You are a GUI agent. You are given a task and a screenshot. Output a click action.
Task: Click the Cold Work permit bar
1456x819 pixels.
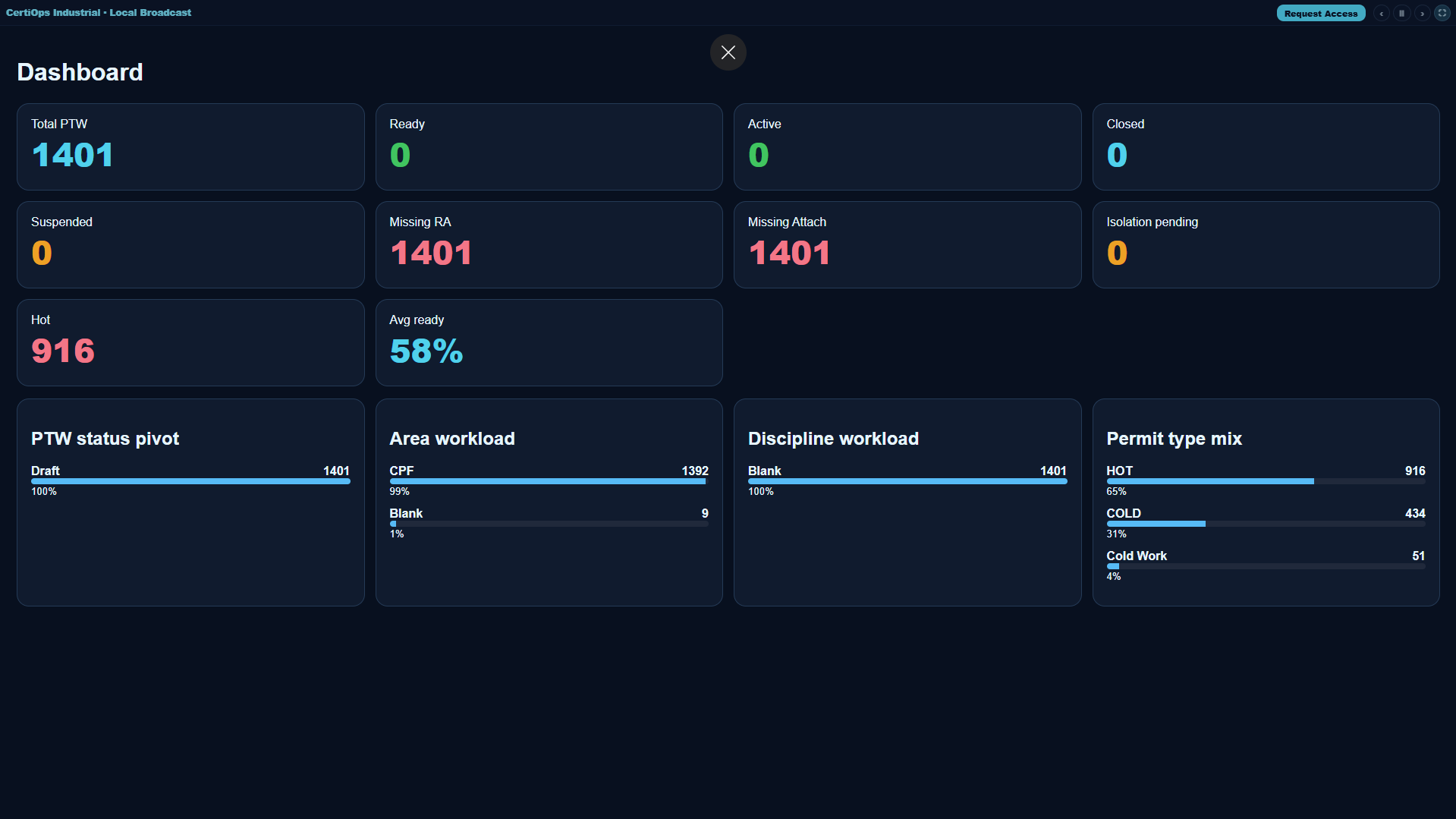click(1266, 566)
